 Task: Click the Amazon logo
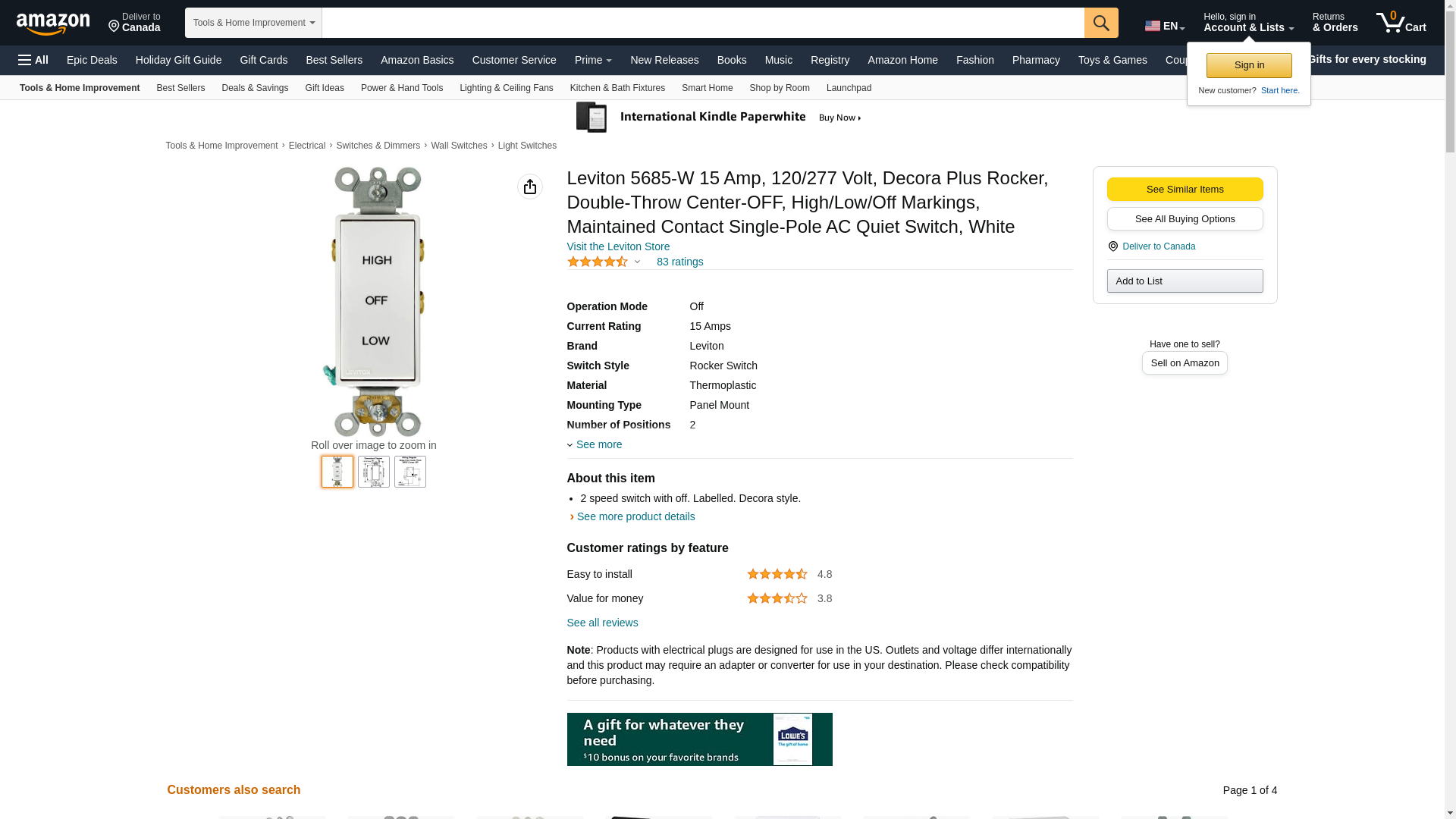click(x=53, y=24)
